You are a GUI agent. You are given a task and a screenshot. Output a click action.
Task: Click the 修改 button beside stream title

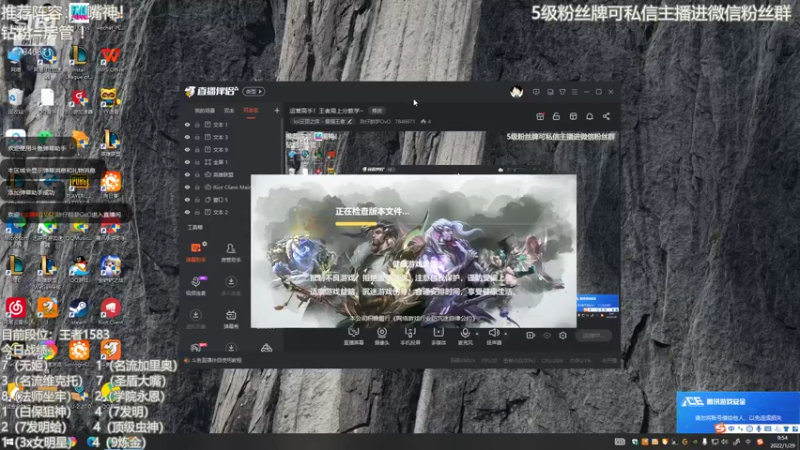click(x=377, y=111)
